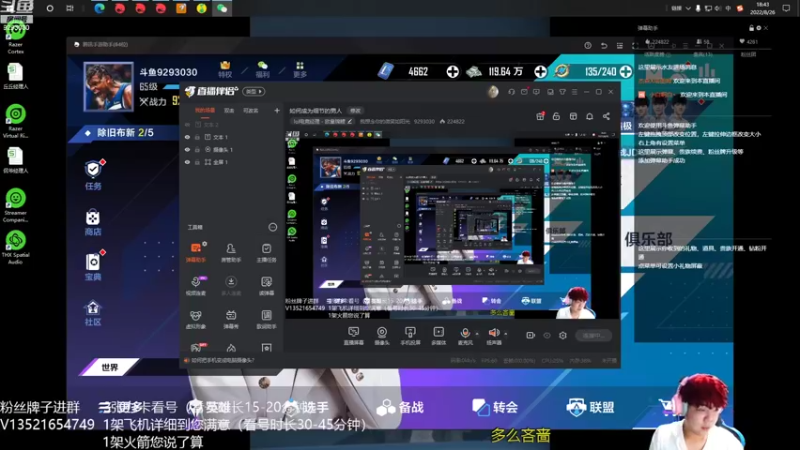The width and height of the screenshot is (800, 450).
Task: Switch to the 我的场景 tab
Action: click(x=205, y=111)
